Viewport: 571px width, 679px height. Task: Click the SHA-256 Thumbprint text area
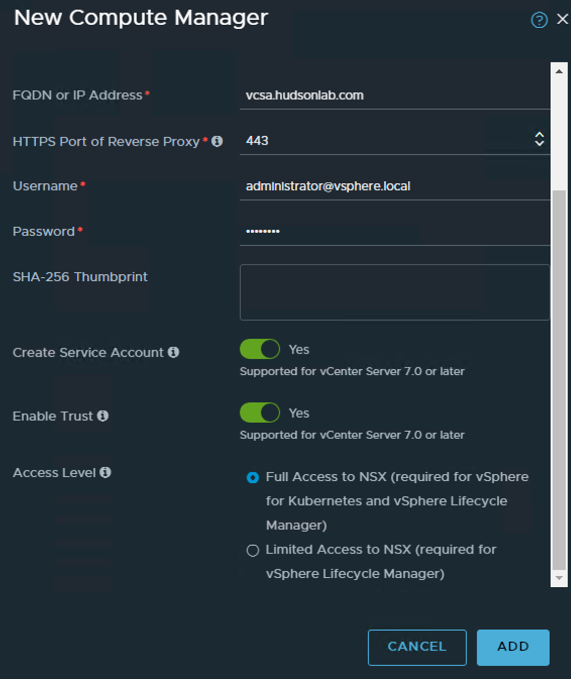coord(395,292)
